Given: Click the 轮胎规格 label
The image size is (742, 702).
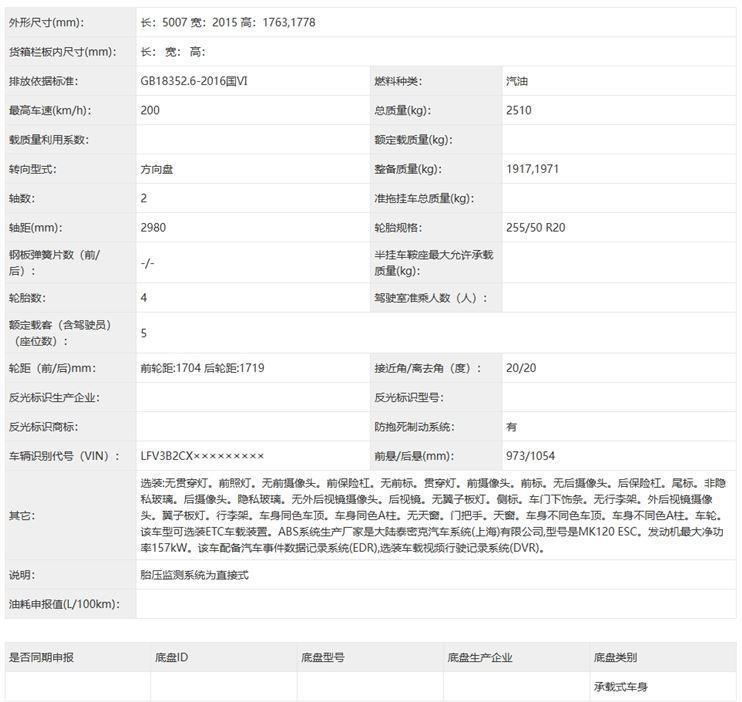Looking at the screenshot, I should [398, 228].
